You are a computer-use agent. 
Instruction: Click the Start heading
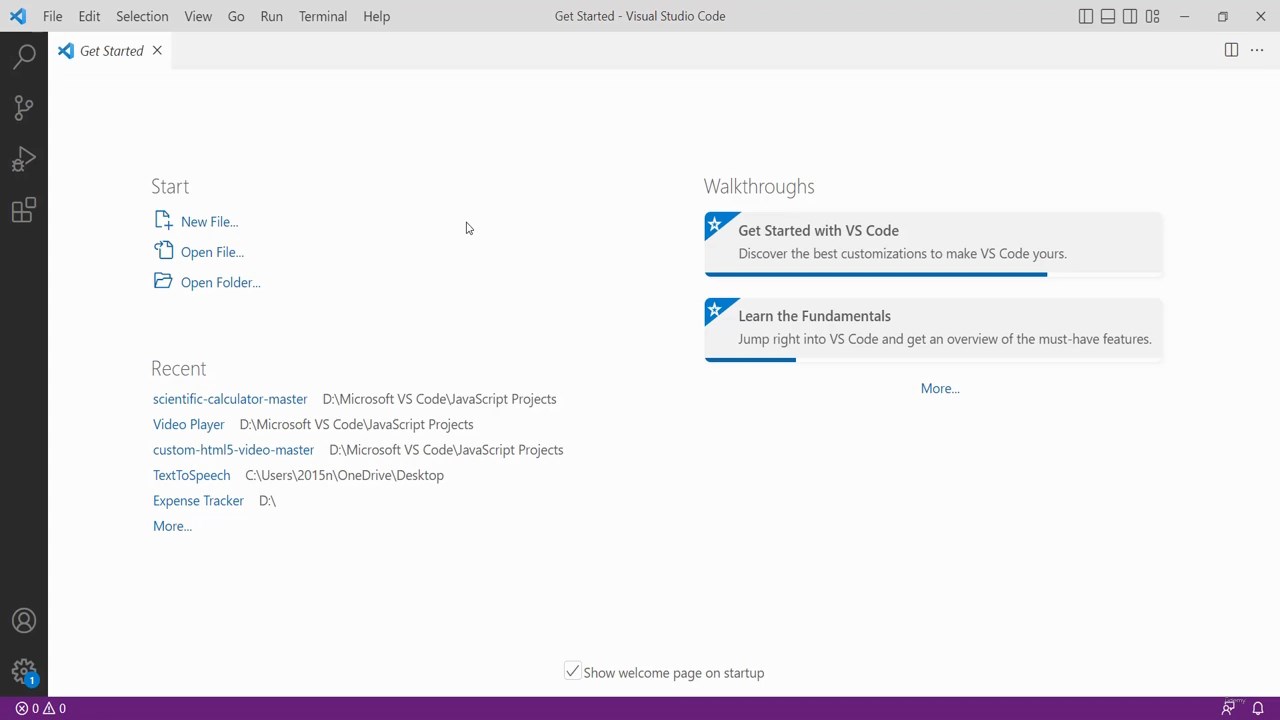coord(170,186)
